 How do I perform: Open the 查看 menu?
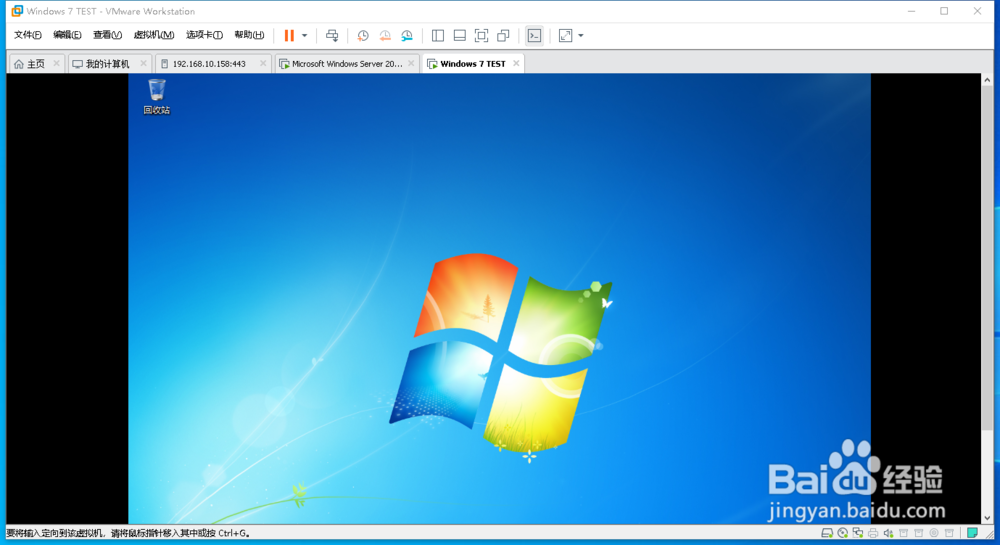click(107, 35)
